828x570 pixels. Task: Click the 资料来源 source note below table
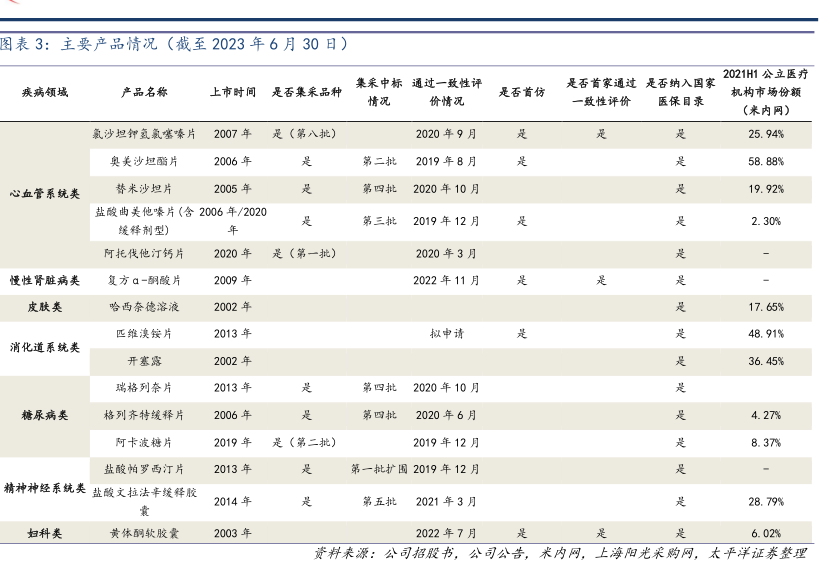pos(560,553)
